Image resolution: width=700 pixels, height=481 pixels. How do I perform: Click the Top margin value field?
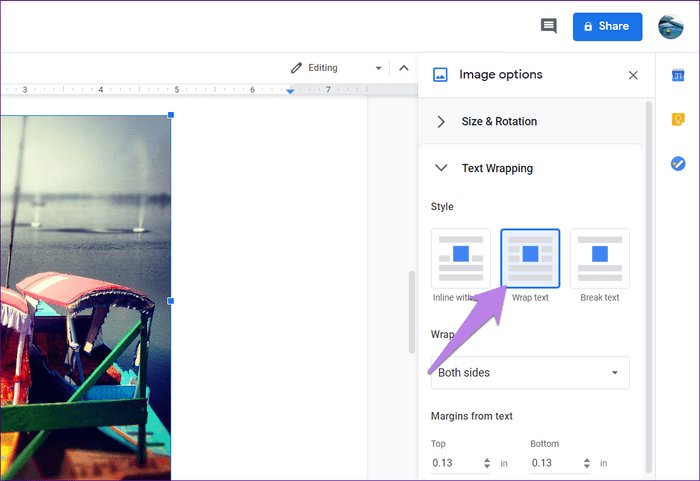(455, 463)
